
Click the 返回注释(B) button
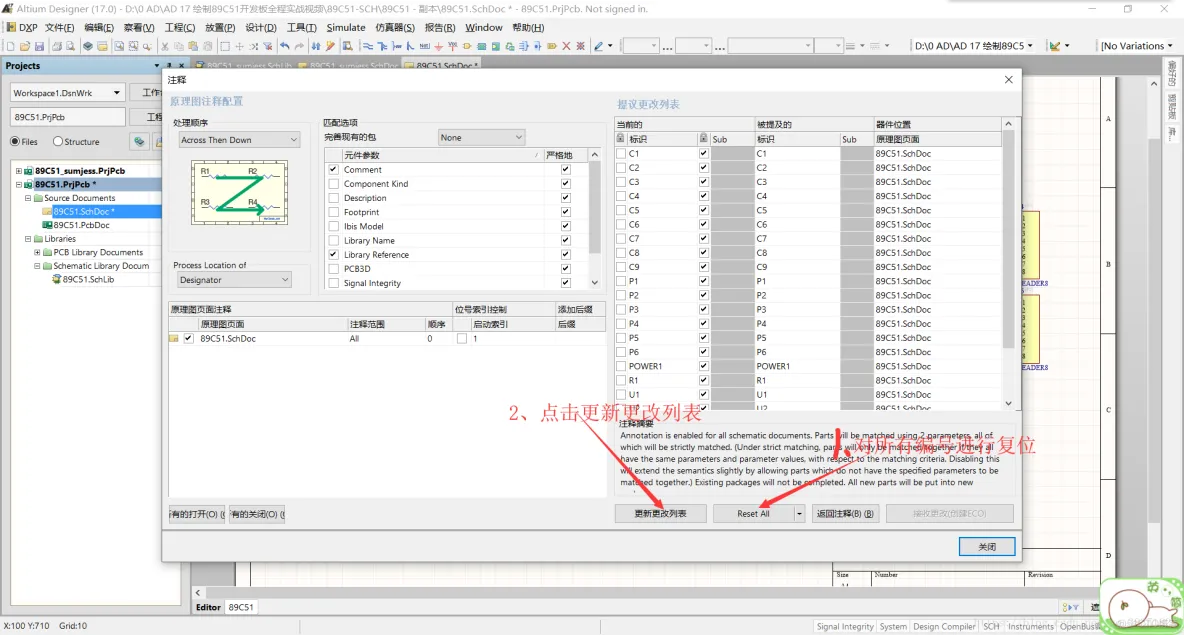click(x=845, y=513)
